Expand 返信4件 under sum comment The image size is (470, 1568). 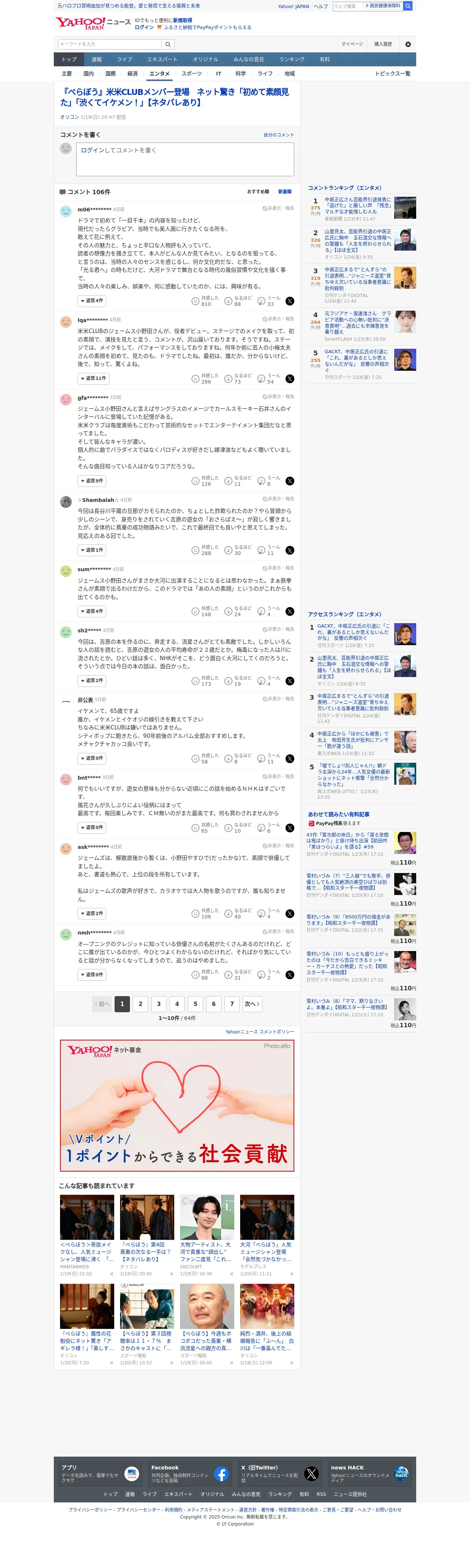pos(92,610)
